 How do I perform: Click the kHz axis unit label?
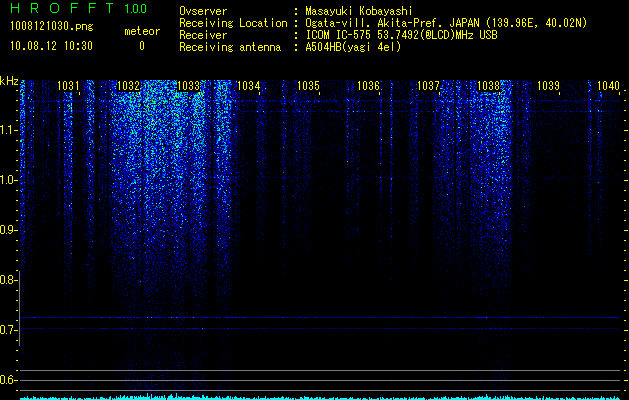[x=9, y=81]
